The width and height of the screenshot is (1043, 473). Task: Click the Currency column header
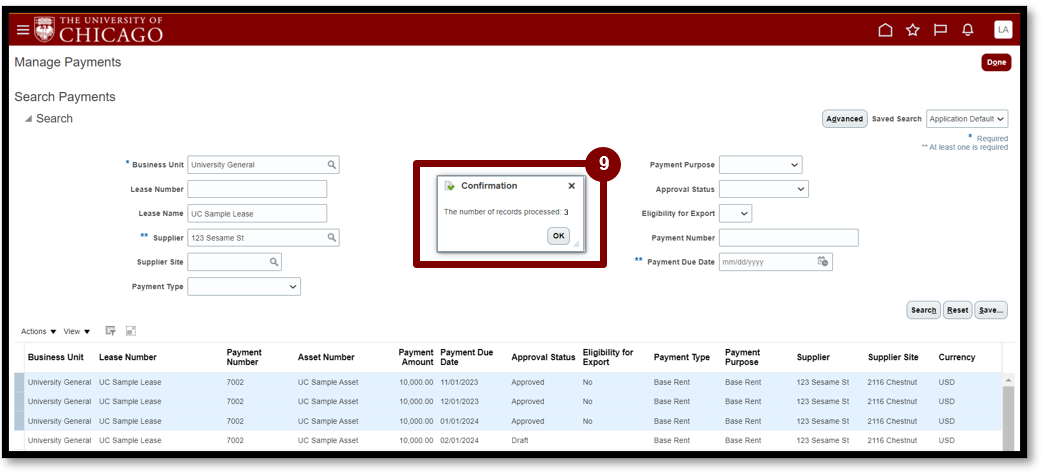[957, 357]
